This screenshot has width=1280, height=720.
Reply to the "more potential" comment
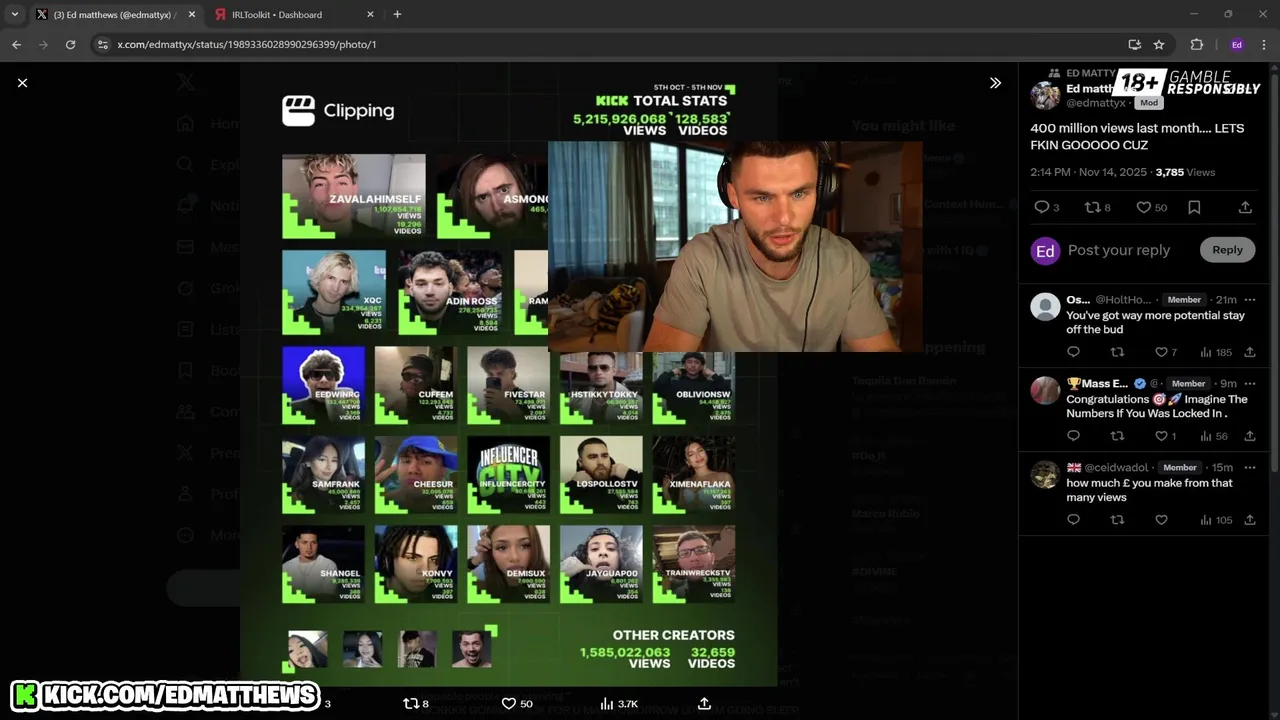[1073, 352]
